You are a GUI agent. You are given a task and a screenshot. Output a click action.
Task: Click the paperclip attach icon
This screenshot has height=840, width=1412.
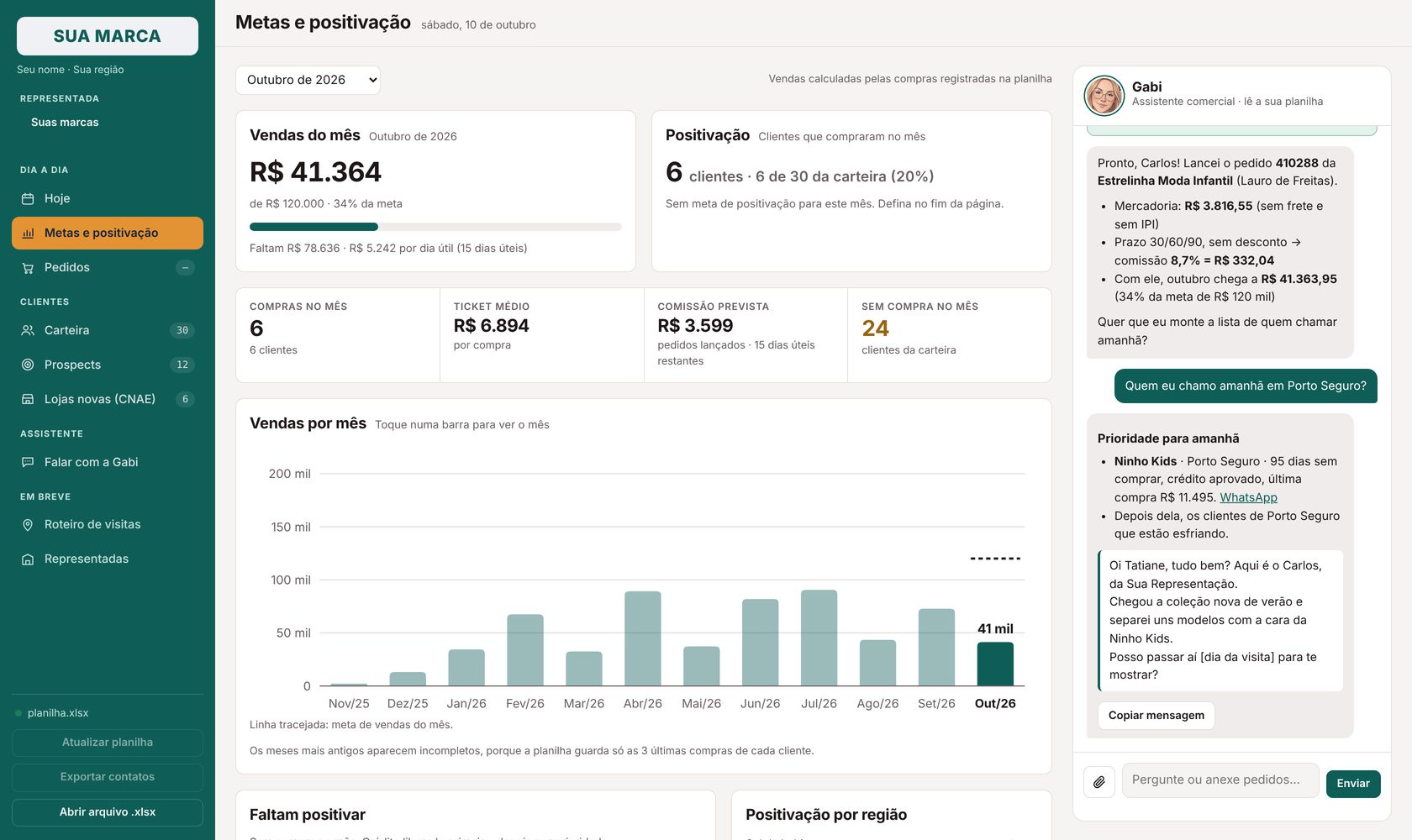[x=1099, y=782]
